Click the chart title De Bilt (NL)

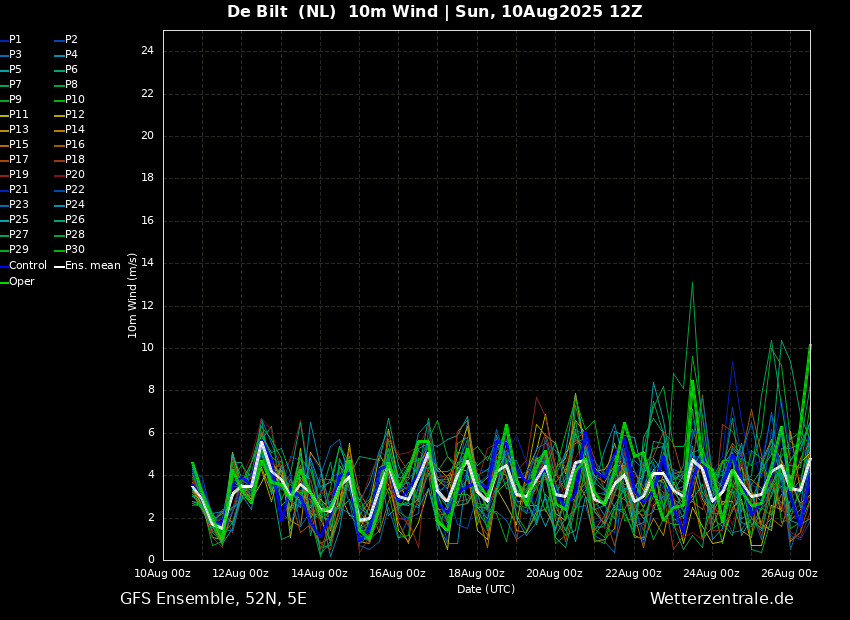pos(281,11)
